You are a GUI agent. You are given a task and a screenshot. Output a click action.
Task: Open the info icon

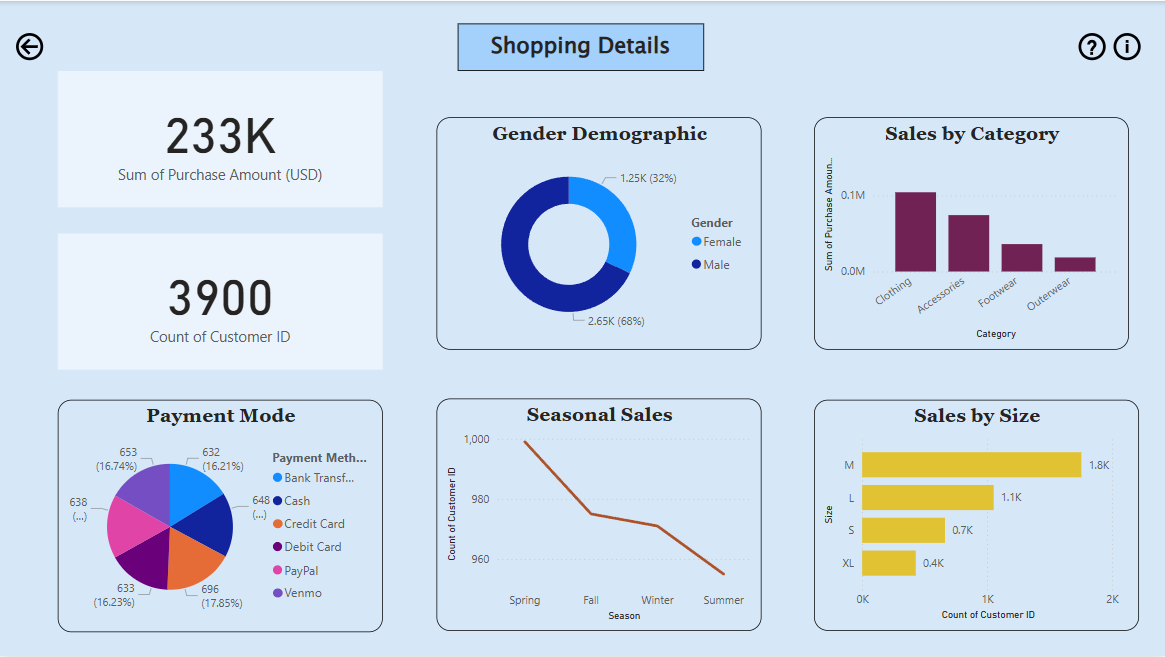(1127, 47)
